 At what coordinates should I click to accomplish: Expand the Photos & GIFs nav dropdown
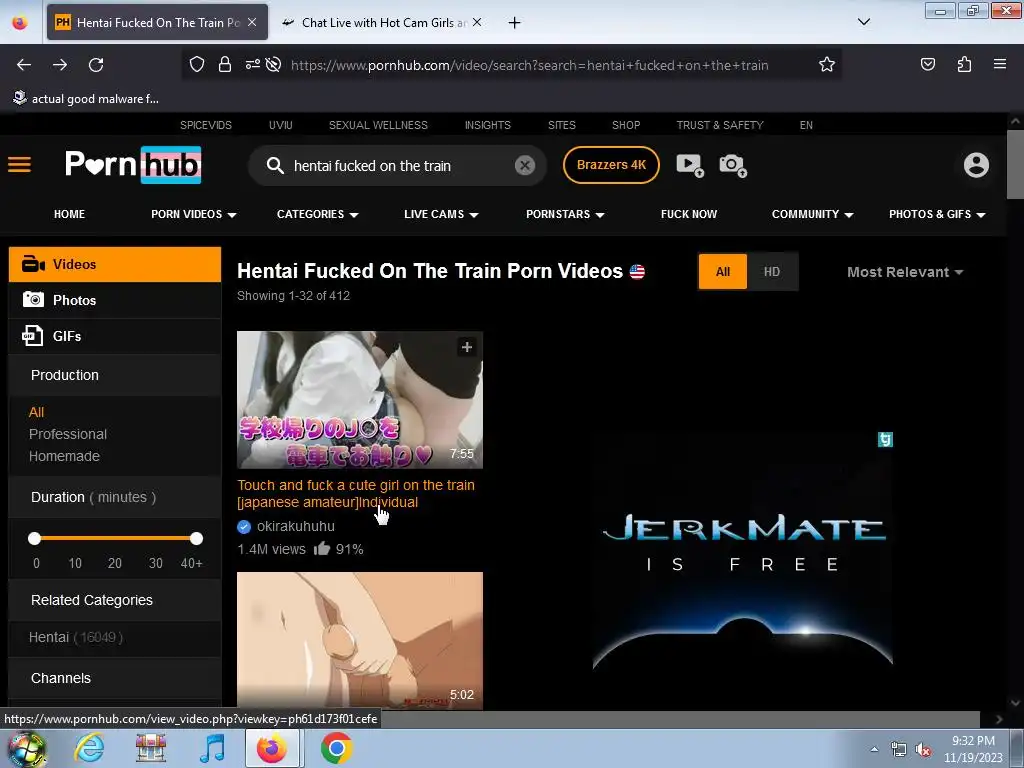tap(937, 214)
